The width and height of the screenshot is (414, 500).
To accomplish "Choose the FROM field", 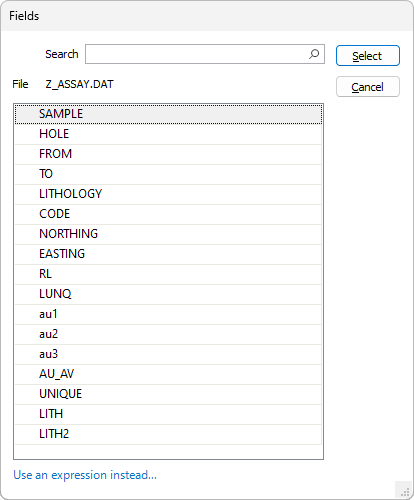I will 168,154.
